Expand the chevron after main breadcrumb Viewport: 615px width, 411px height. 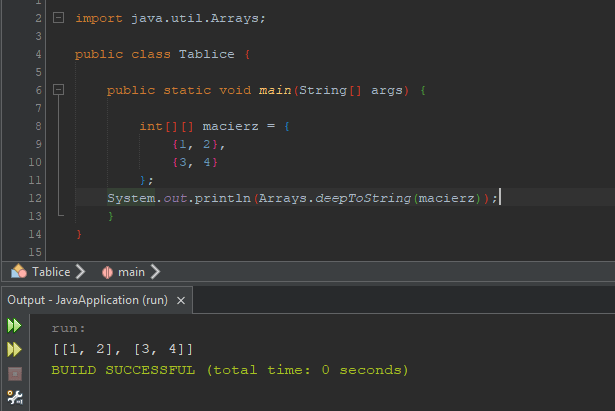(x=155, y=271)
